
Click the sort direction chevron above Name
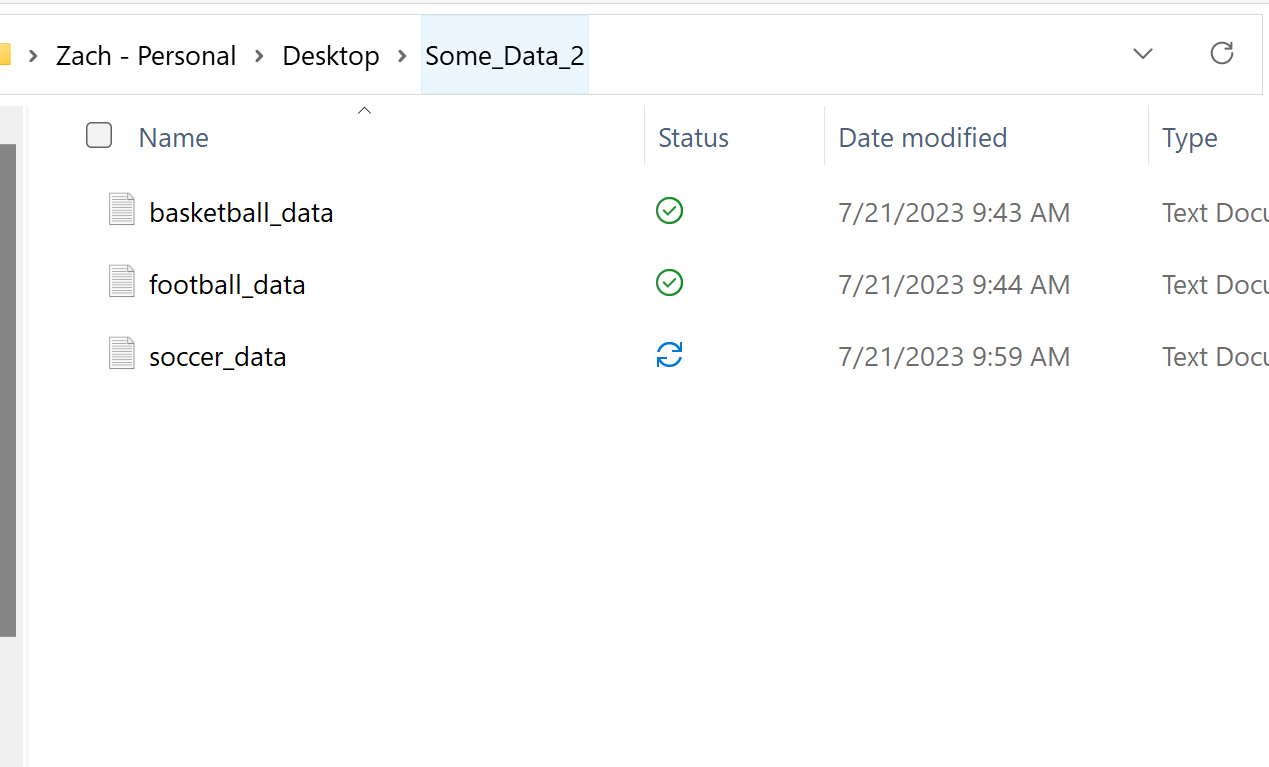(x=364, y=110)
